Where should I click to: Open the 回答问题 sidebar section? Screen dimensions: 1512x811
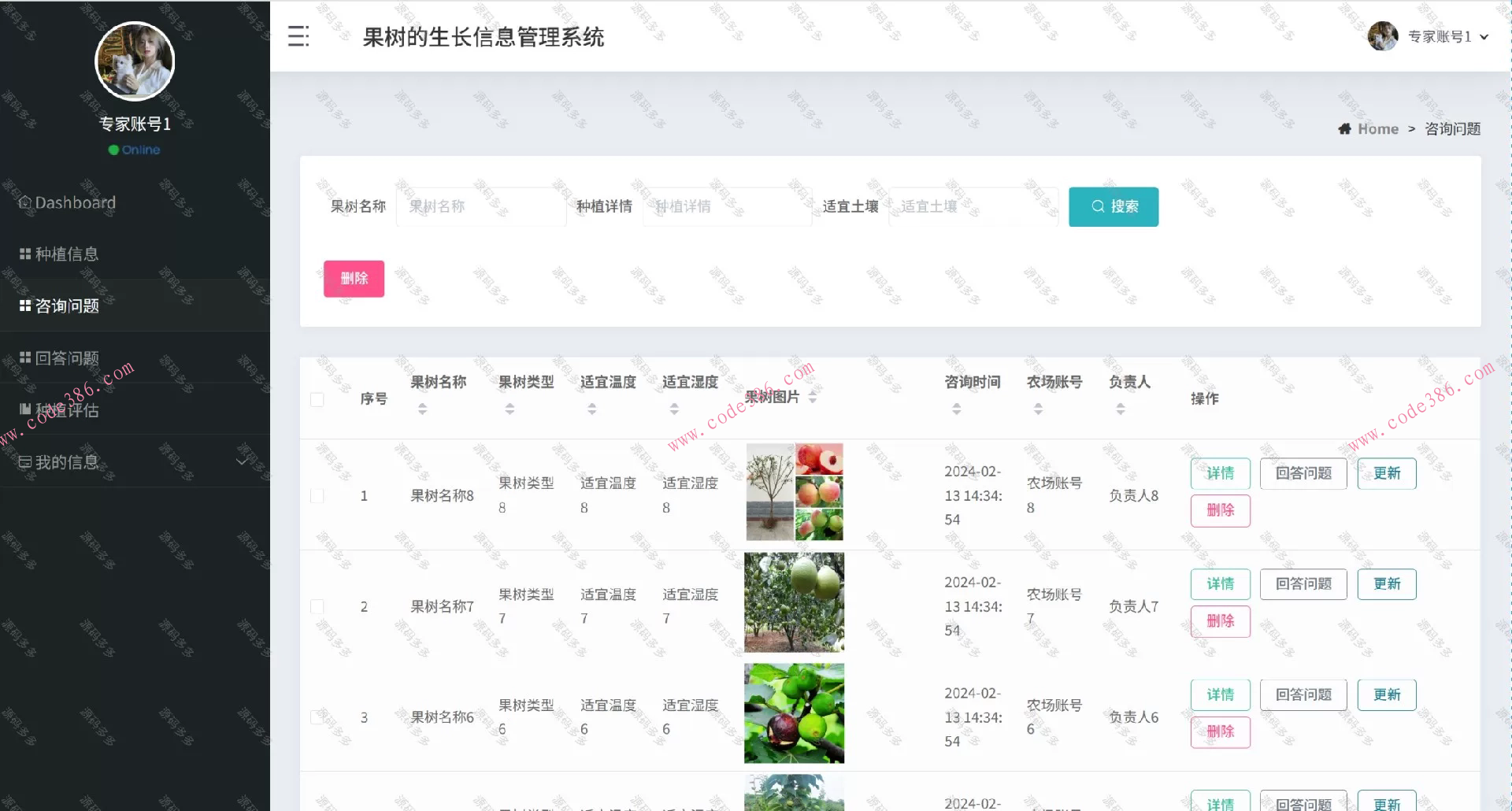[x=65, y=357]
